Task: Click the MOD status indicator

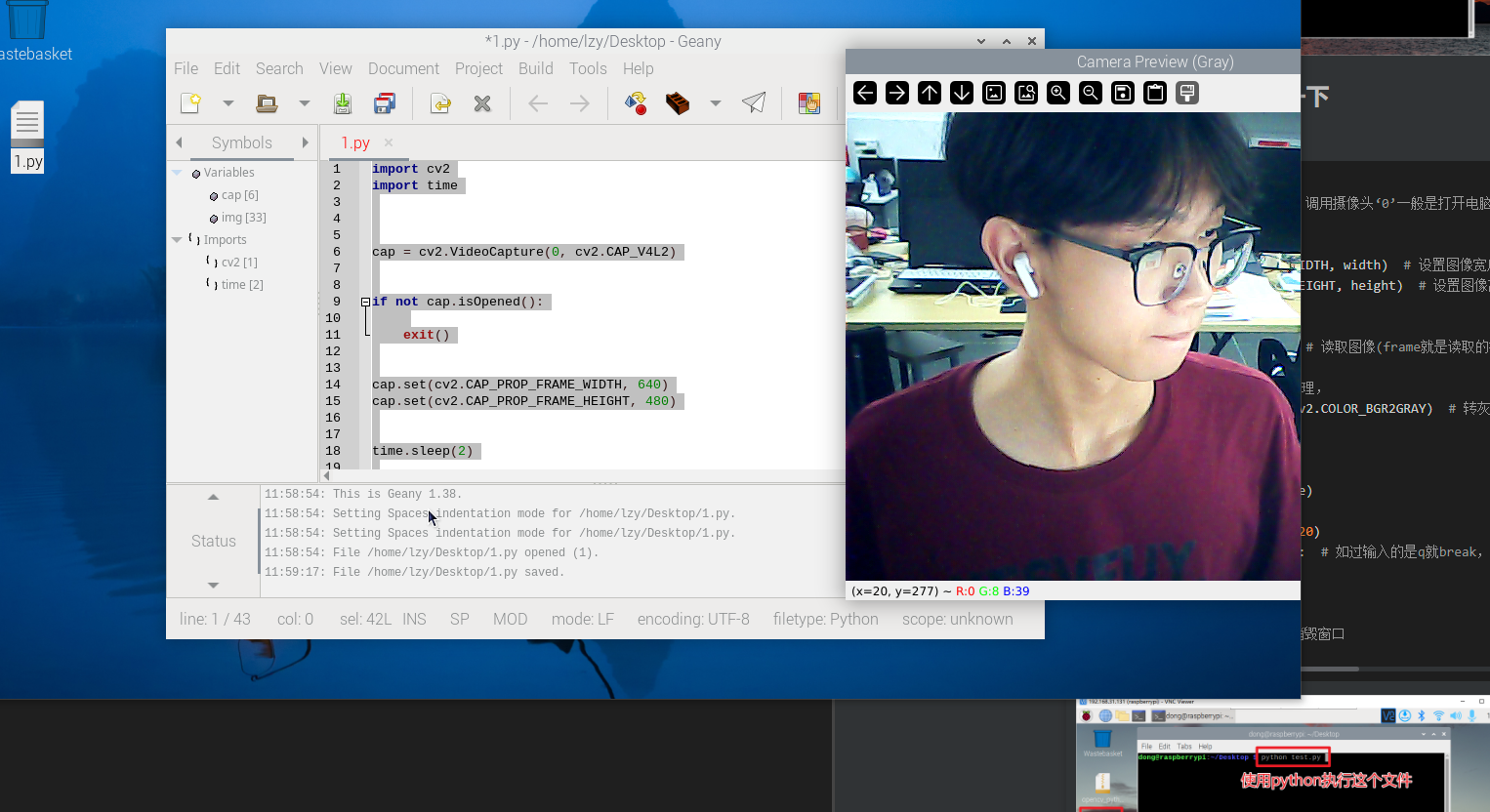Action: (x=510, y=619)
